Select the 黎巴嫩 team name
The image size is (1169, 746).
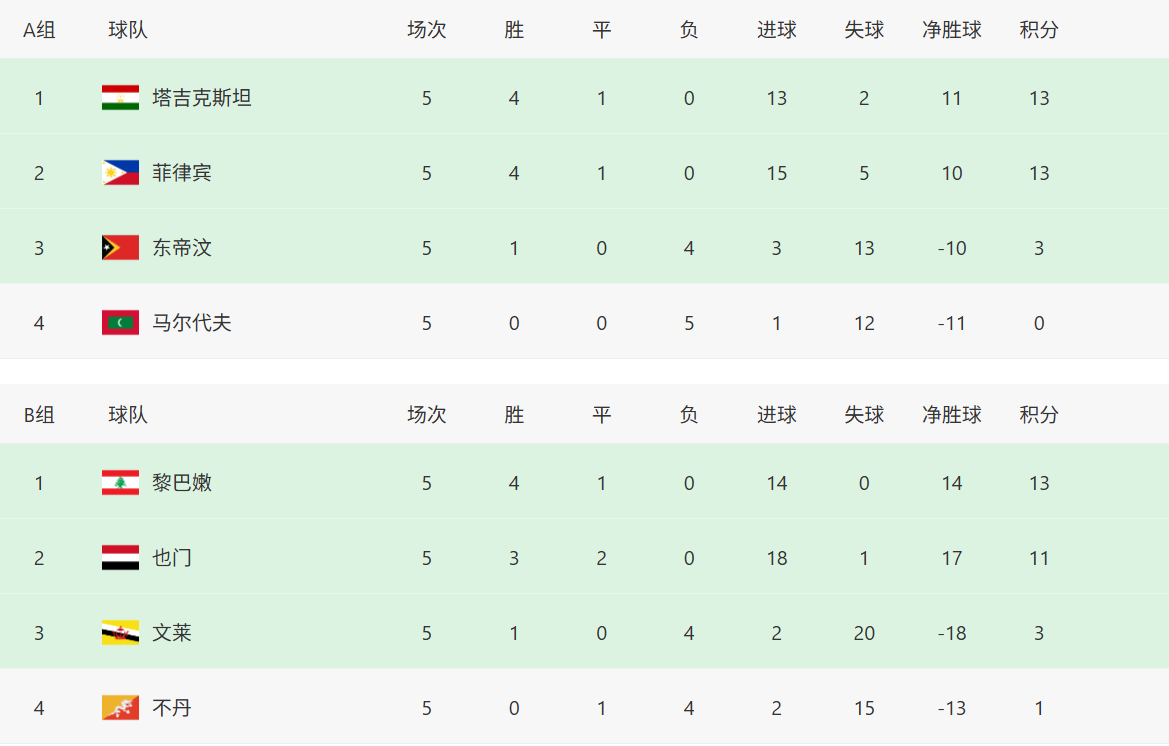point(182,483)
